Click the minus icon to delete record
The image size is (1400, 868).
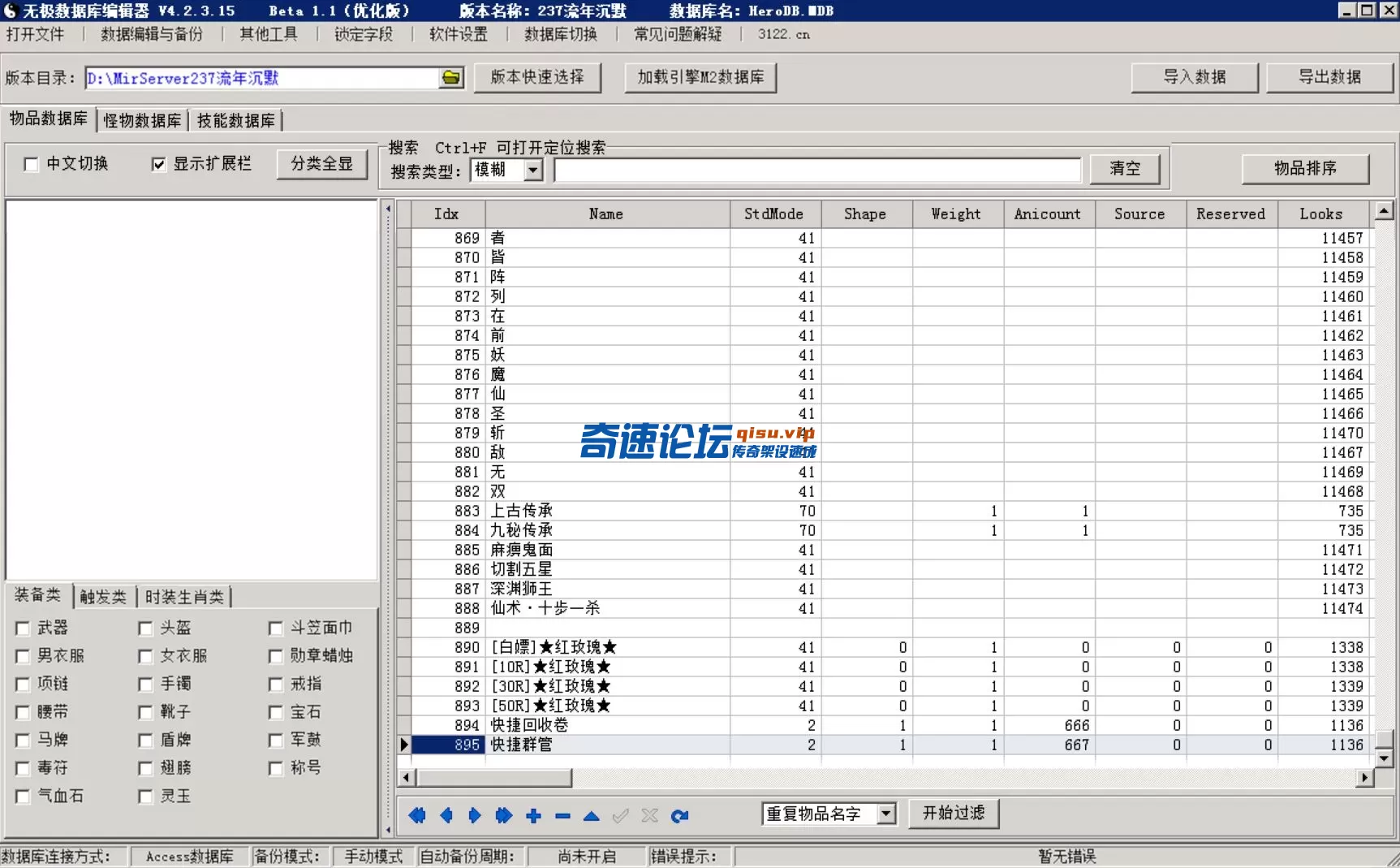[562, 815]
